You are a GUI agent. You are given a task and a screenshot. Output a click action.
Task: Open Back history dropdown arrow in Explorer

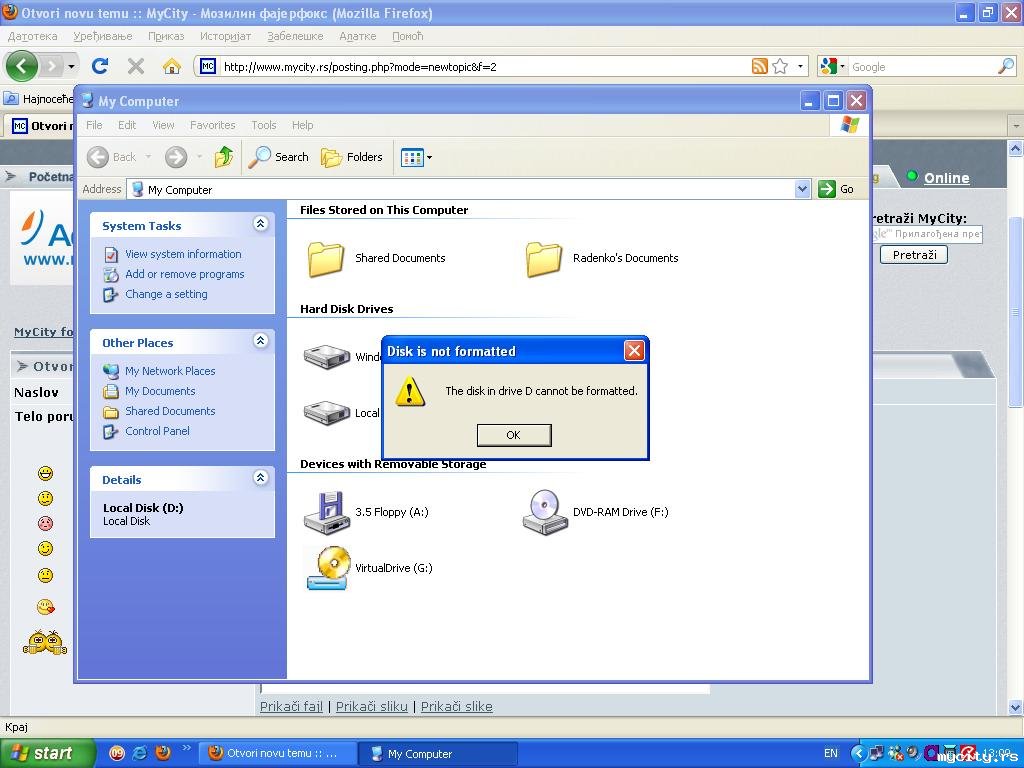point(148,157)
